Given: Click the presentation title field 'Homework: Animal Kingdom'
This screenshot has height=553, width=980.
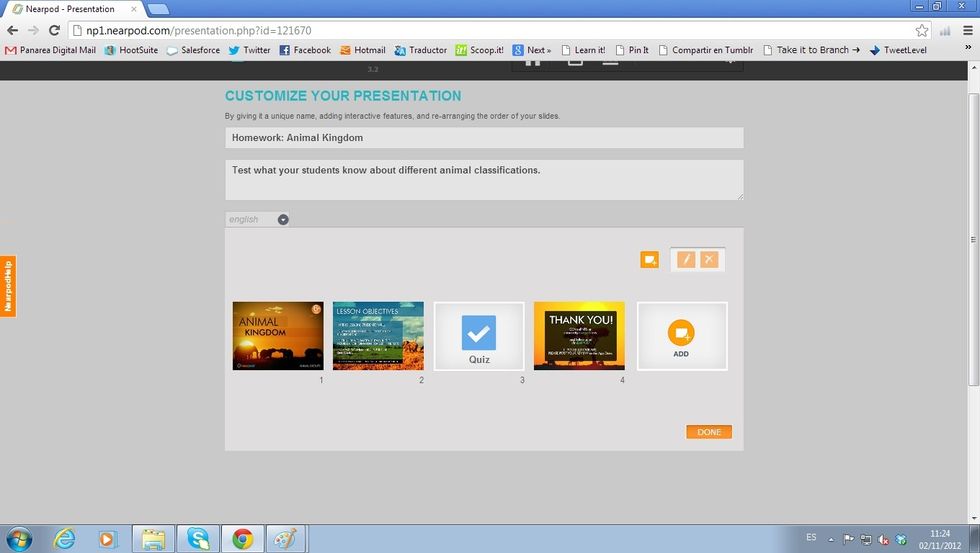Looking at the screenshot, I should pos(484,137).
